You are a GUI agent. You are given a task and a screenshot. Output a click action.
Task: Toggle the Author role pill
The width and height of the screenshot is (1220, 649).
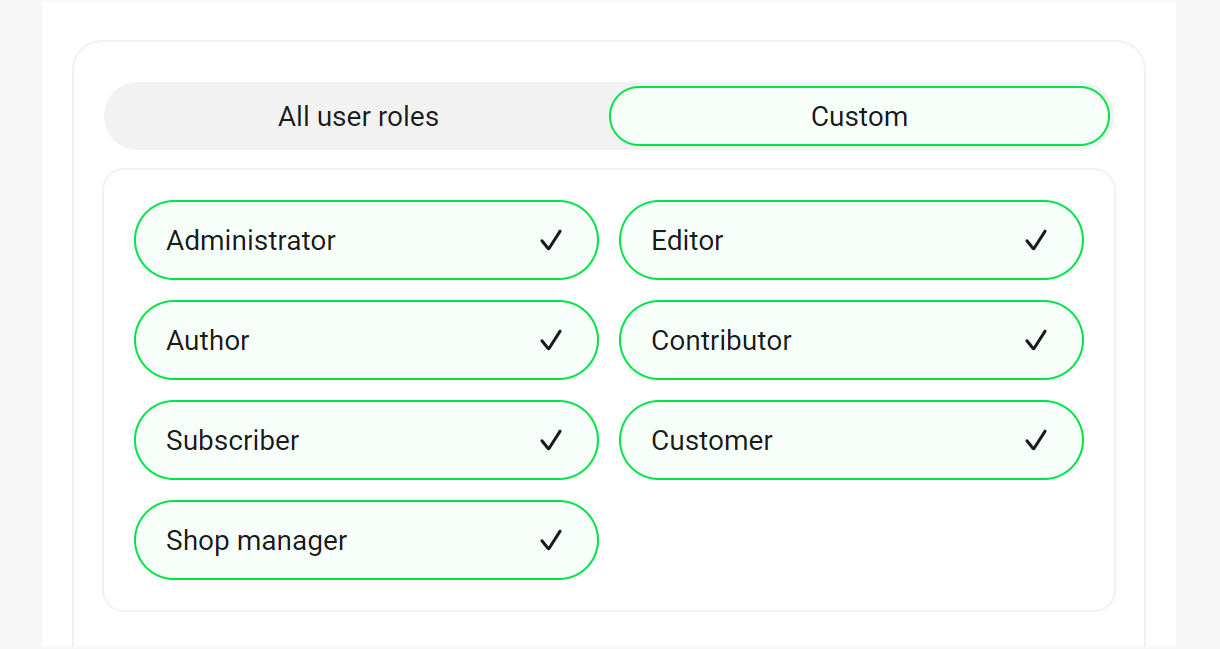(x=366, y=340)
